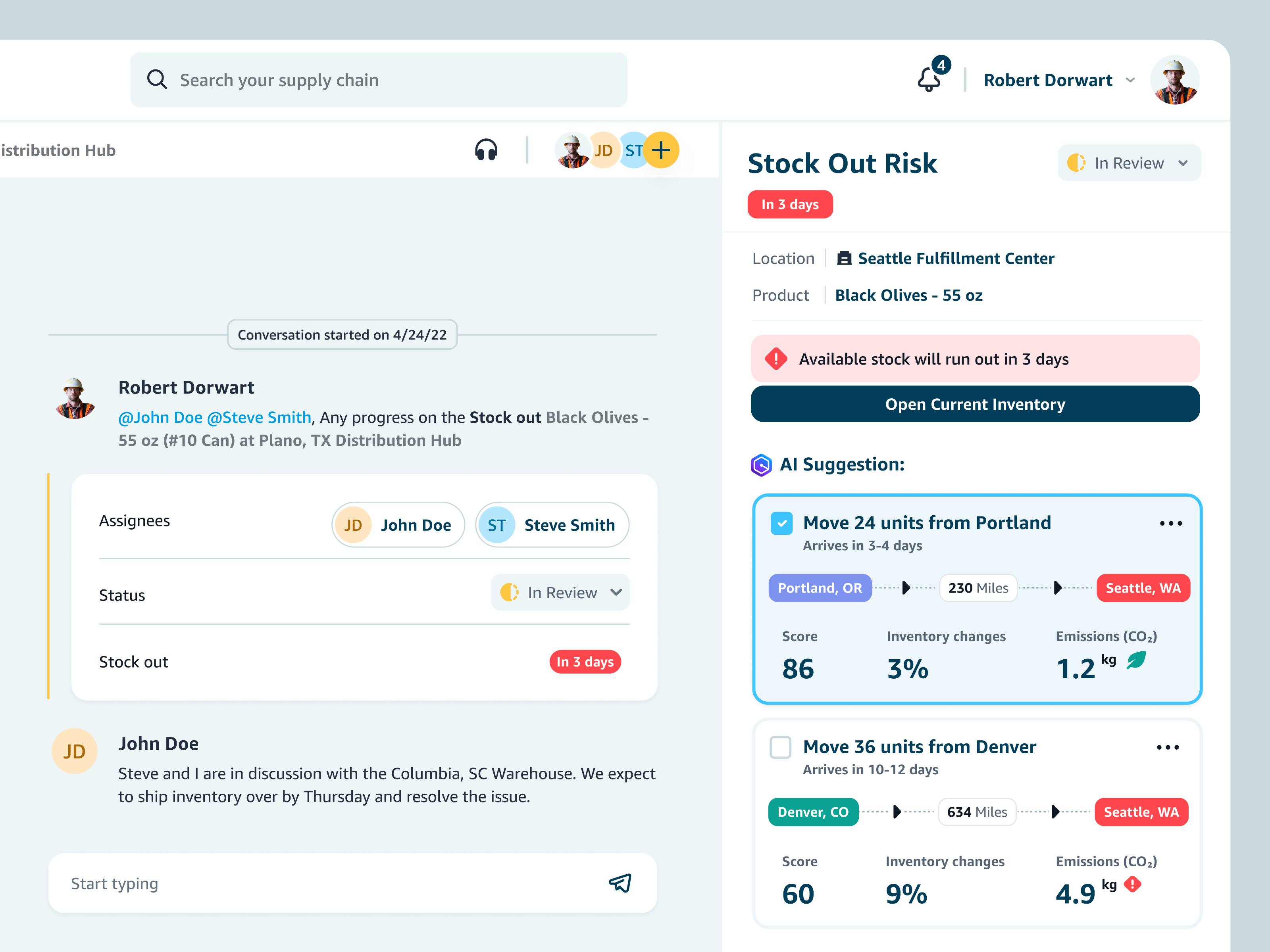The height and width of the screenshot is (952, 1270).
Task: Open Seattle Fulfillment Center location link
Action: pyautogui.click(x=955, y=258)
